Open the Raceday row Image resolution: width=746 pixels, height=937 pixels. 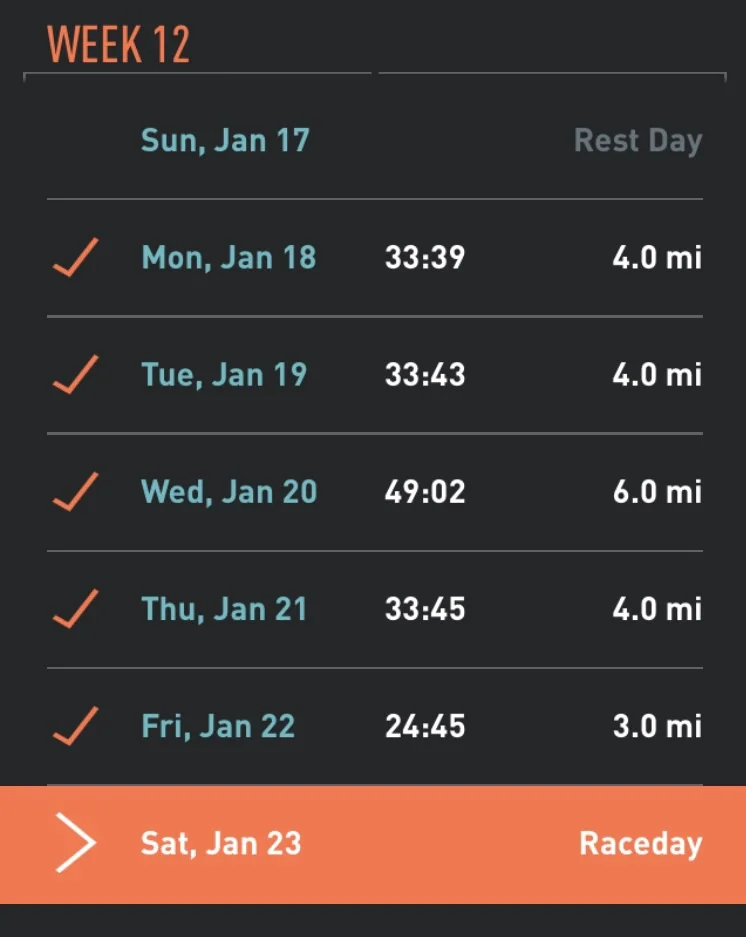click(373, 844)
